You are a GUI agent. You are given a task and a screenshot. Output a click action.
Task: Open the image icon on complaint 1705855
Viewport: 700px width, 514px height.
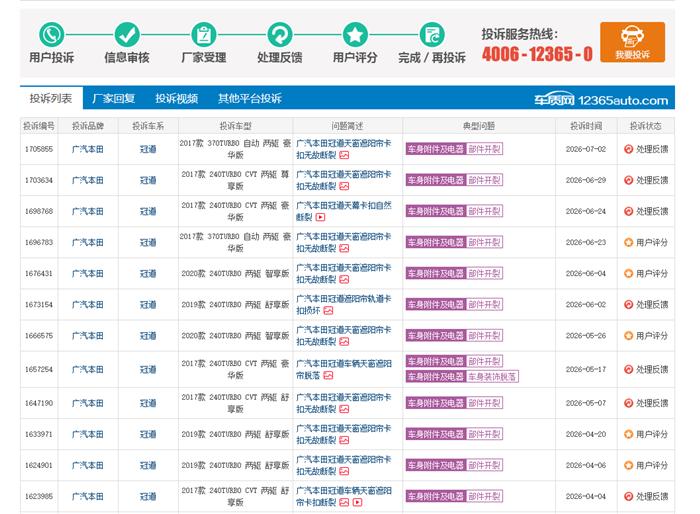(x=344, y=155)
